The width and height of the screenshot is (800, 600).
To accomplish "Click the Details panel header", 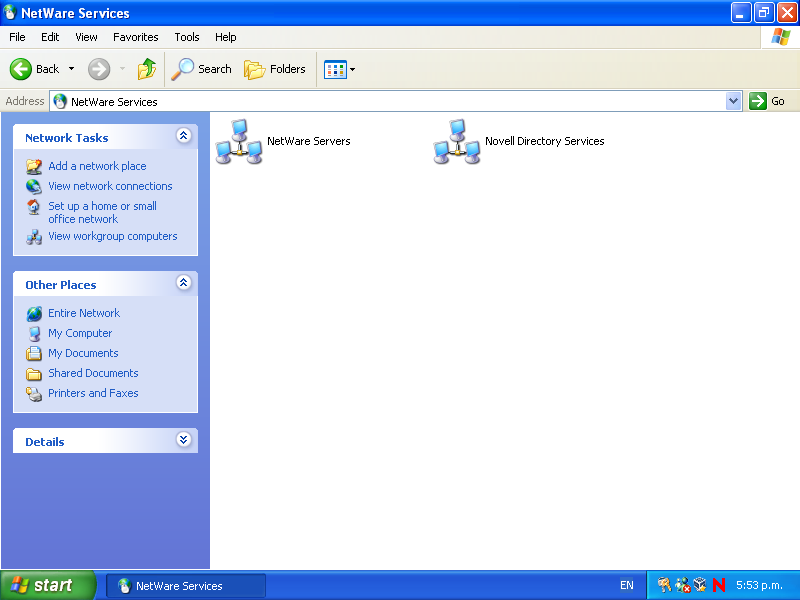I will tap(105, 441).
